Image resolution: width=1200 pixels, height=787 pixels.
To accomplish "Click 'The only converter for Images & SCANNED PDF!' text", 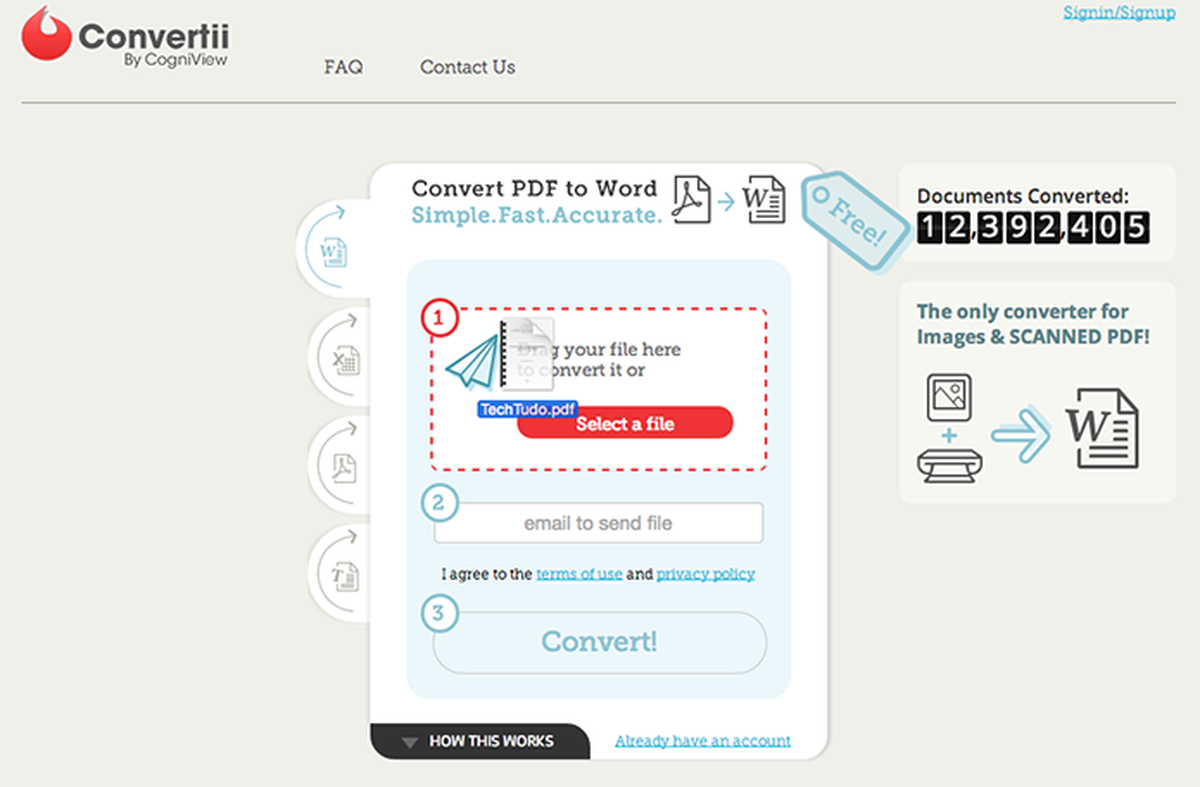I will click(x=1034, y=324).
